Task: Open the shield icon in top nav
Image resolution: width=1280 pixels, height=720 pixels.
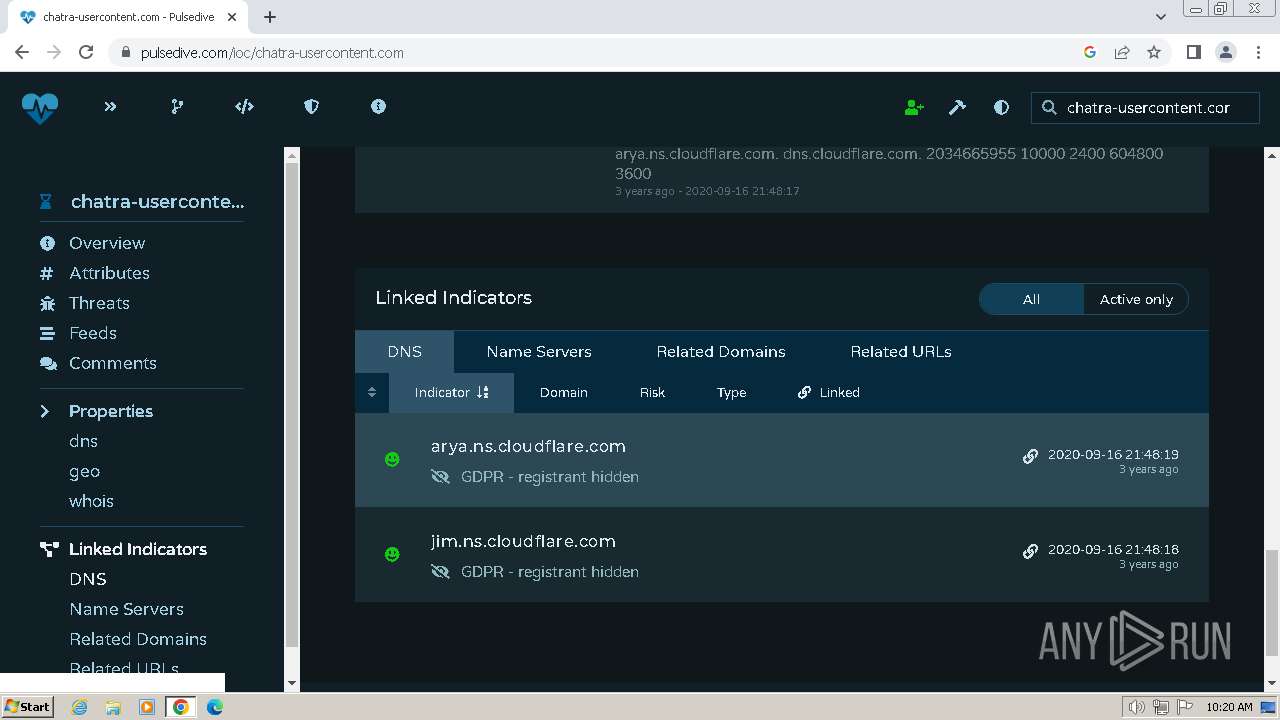Action: [311, 106]
